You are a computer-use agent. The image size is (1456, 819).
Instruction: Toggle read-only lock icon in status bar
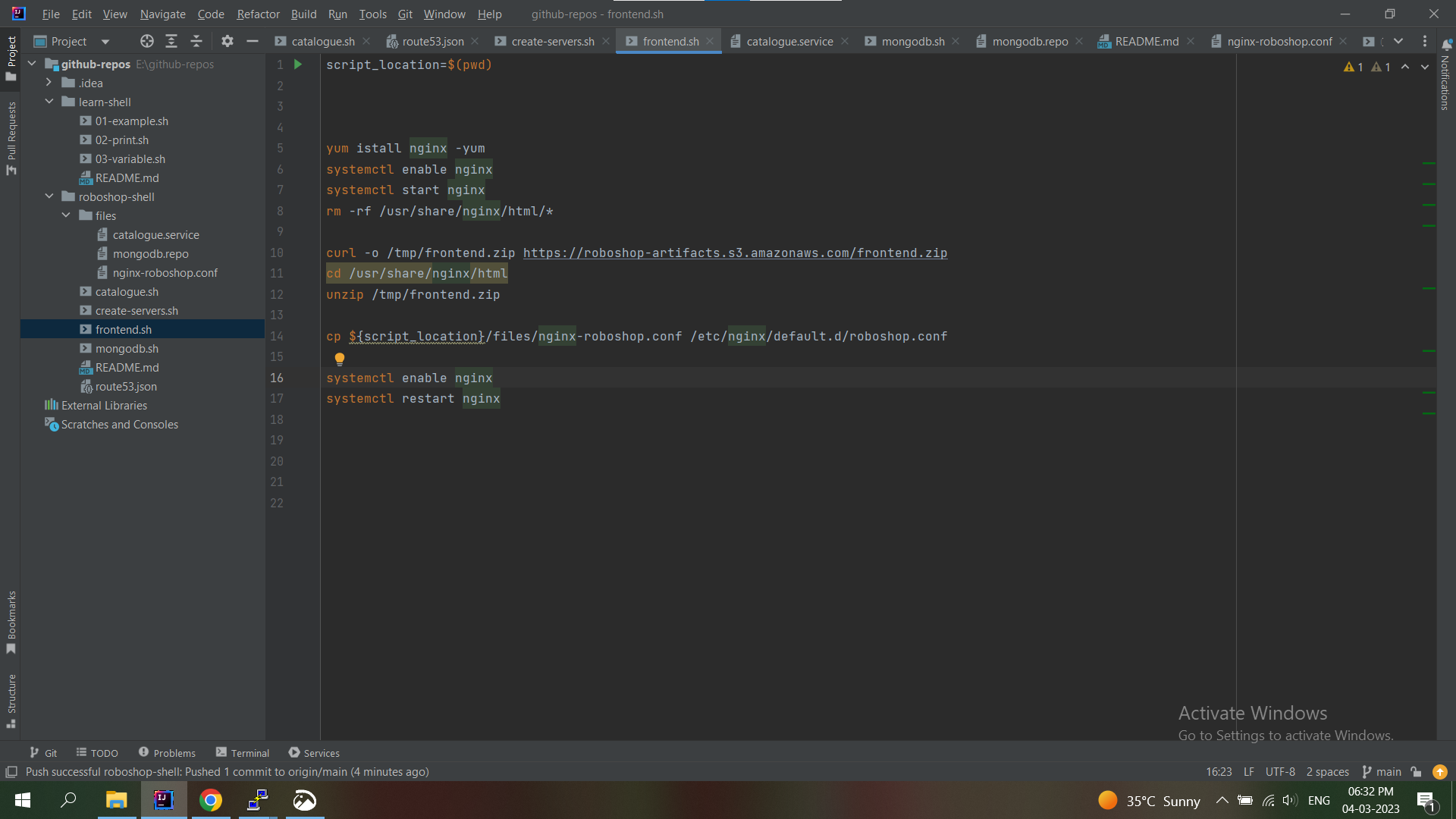click(x=1416, y=772)
